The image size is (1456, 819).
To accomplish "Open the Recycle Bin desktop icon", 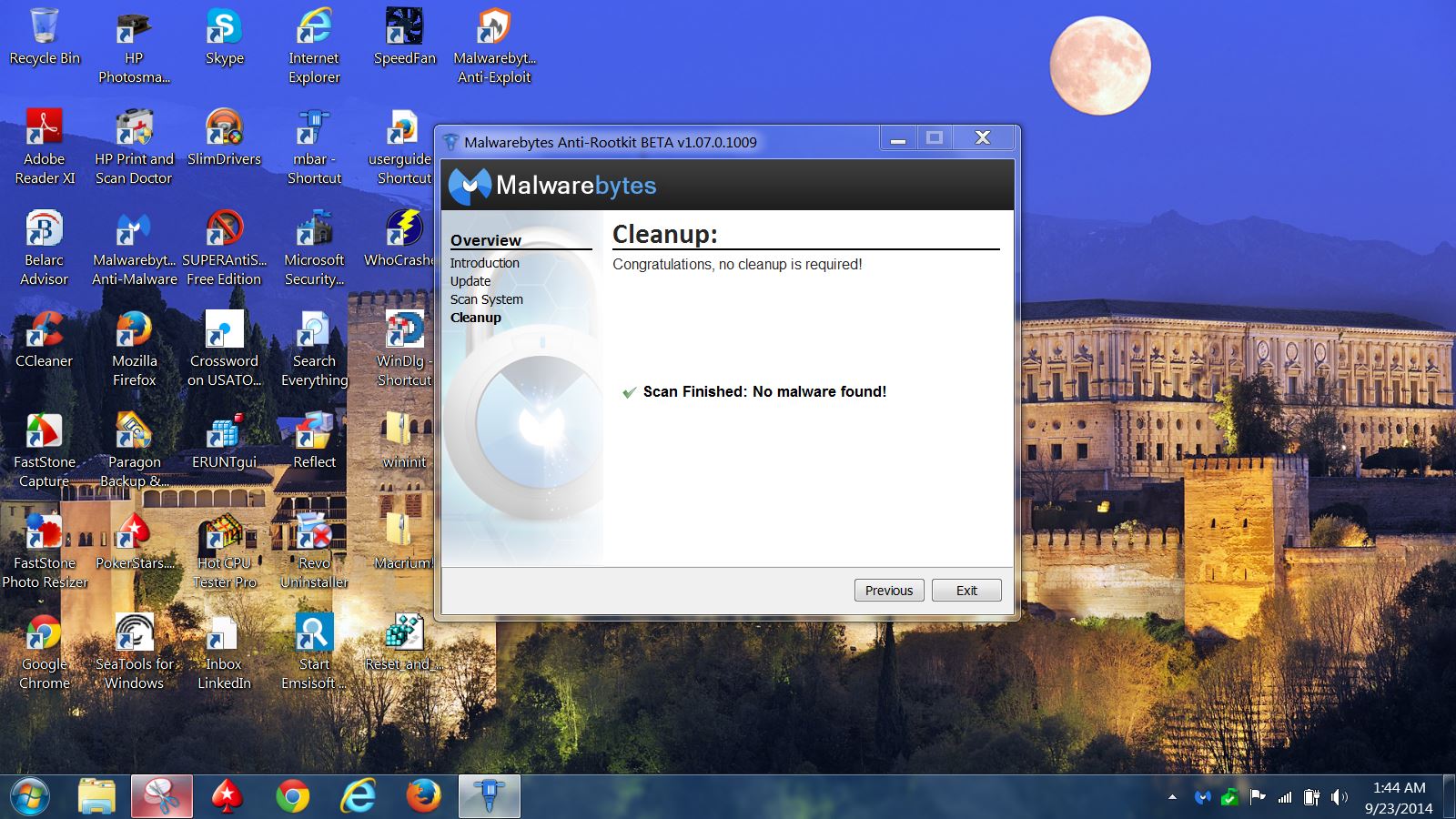I will 45,38.
